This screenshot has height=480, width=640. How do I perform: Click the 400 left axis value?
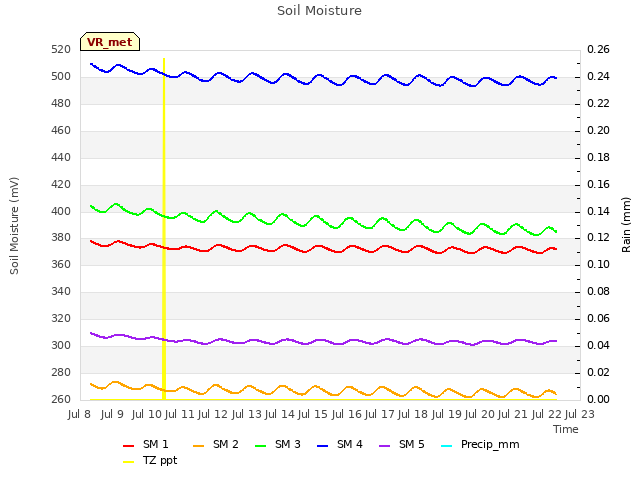(x=61, y=211)
